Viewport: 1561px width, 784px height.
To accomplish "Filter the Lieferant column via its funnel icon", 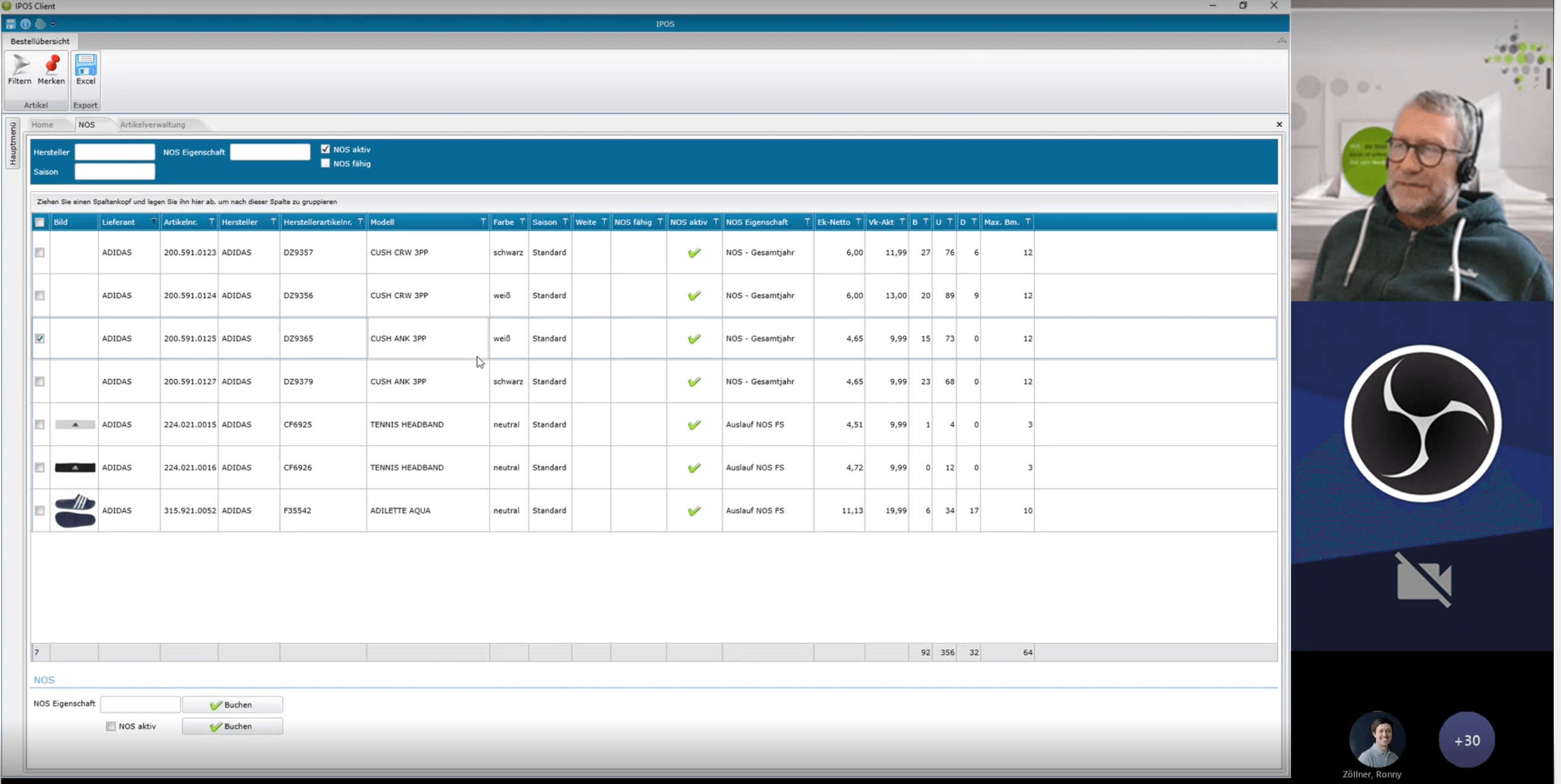I will (x=154, y=222).
